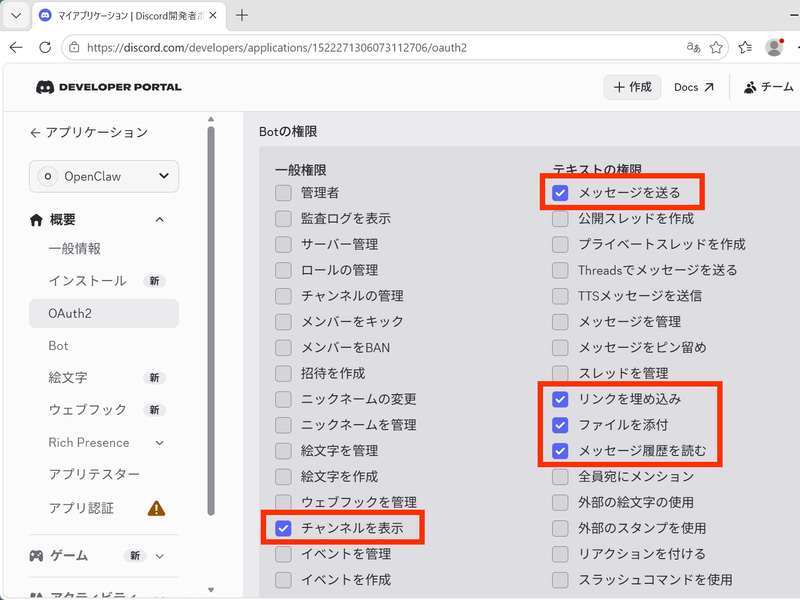Enable ロールの管理 checkbox
The height and width of the screenshot is (600, 800).
tap(283, 270)
